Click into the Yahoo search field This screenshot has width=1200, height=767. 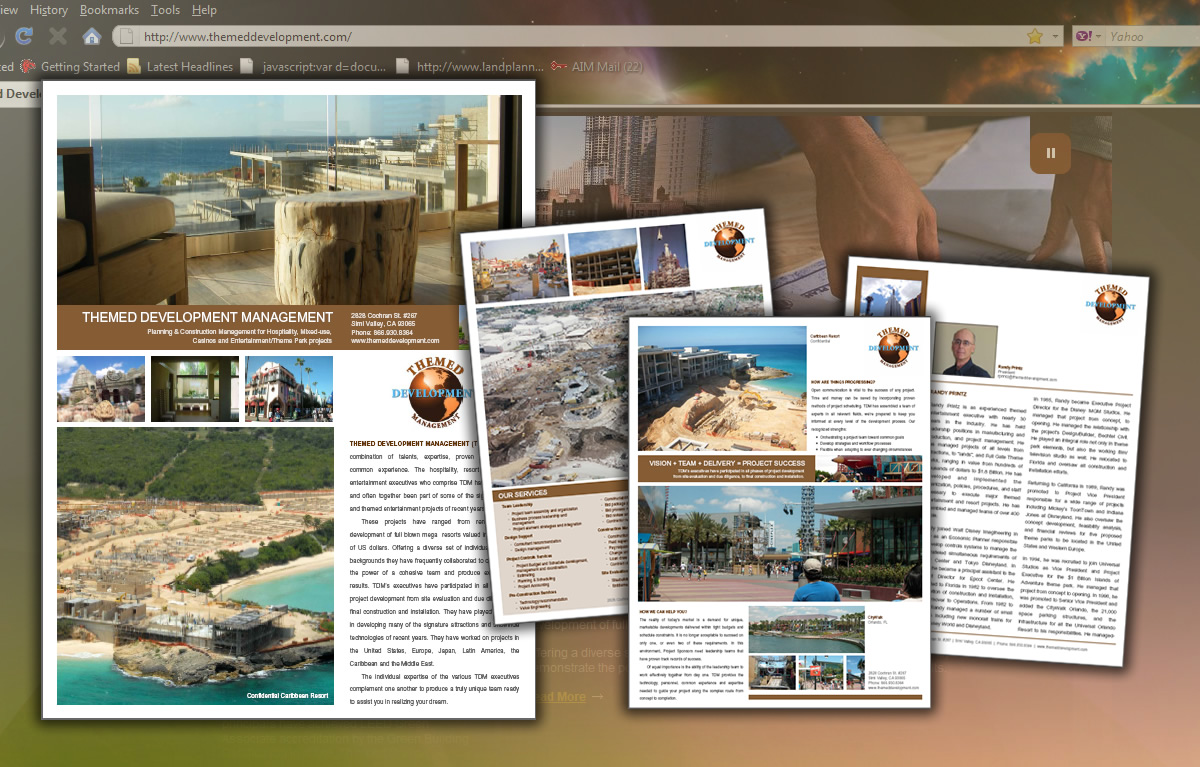[1153, 37]
